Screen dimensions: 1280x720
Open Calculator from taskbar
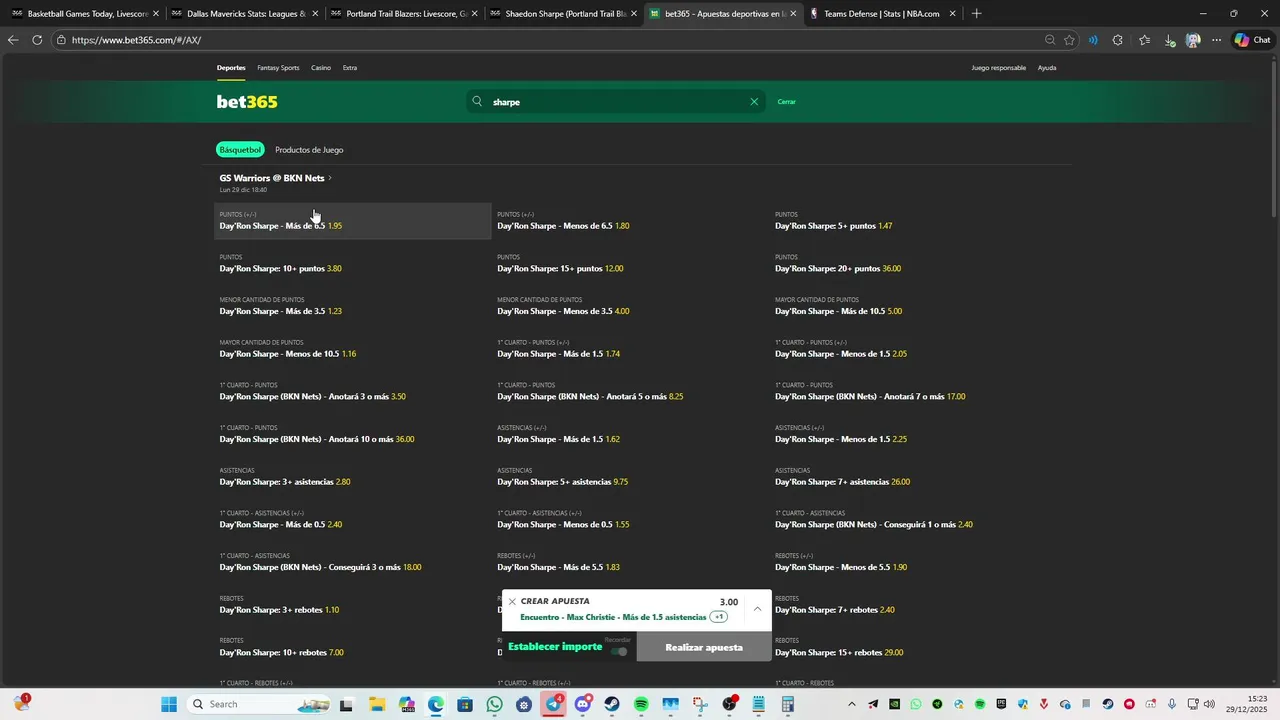tap(788, 704)
